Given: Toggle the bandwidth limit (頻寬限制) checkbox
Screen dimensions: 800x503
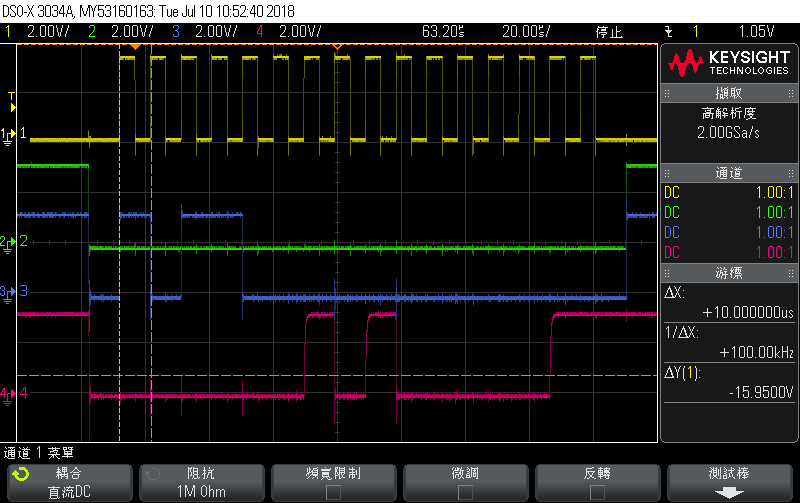Looking at the screenshot, I should (333, 492).
